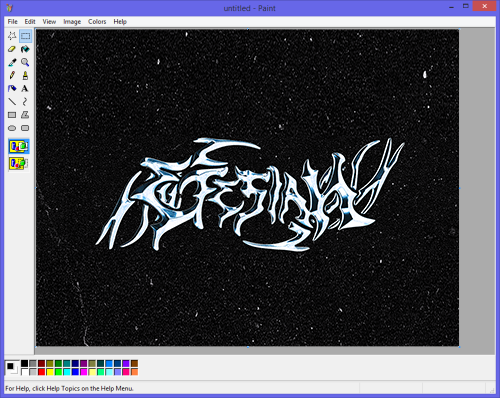Close the Paint window
The image size is (500, 398).
coord(485,6)
